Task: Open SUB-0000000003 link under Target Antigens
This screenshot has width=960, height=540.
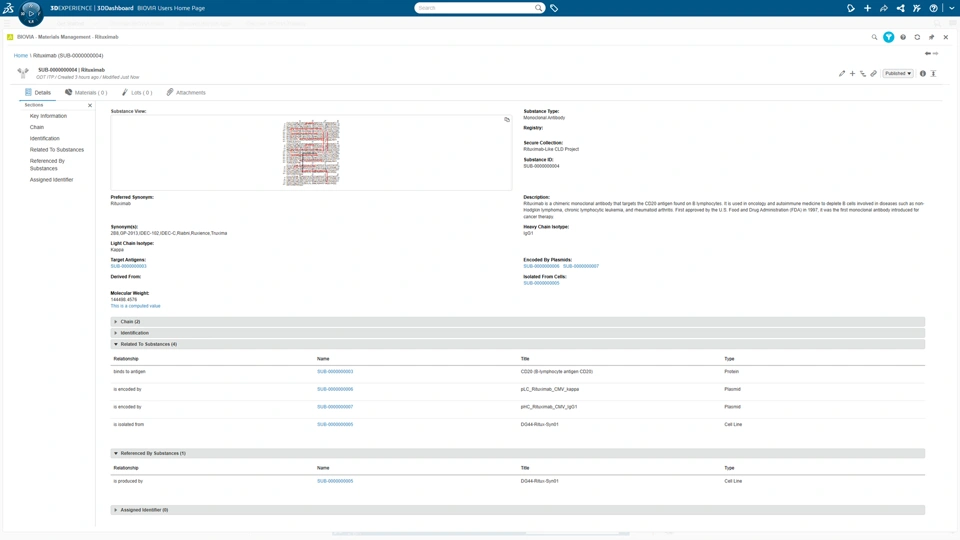Action: (x=129, y=266)
